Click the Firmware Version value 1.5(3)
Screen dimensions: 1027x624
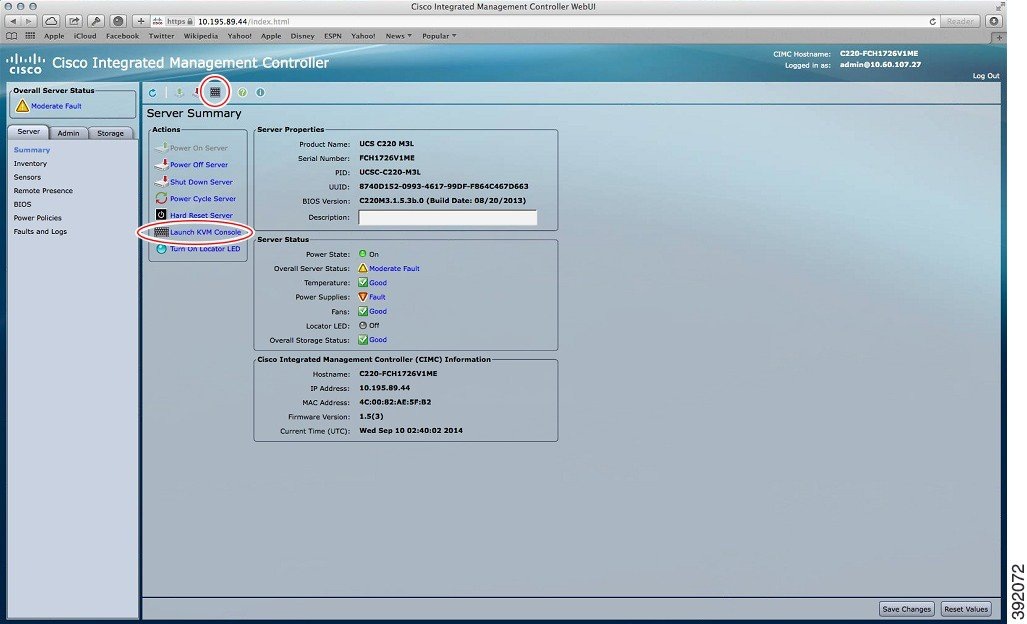[371, 416]
